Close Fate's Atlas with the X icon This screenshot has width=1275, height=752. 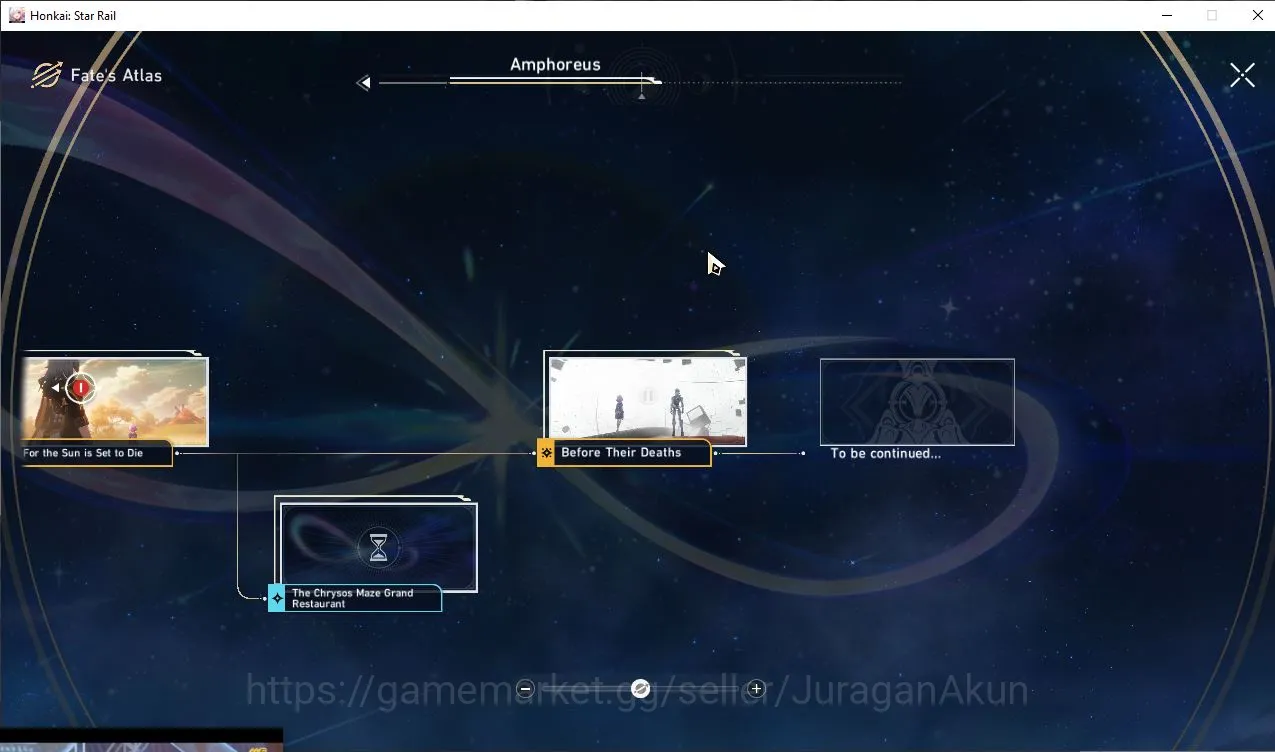point(1242,75)
